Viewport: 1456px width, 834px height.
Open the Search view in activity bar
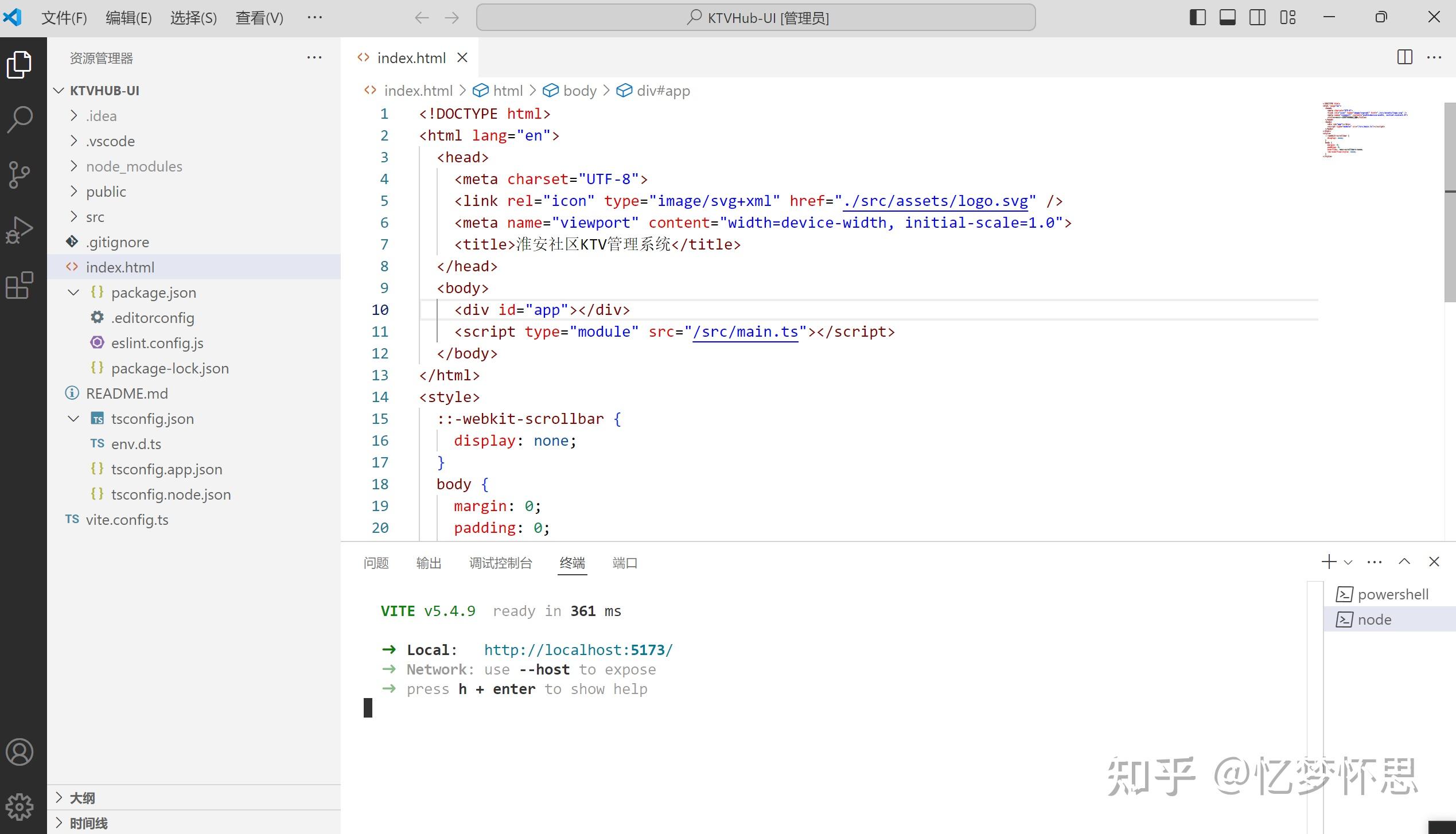(20, 119)
